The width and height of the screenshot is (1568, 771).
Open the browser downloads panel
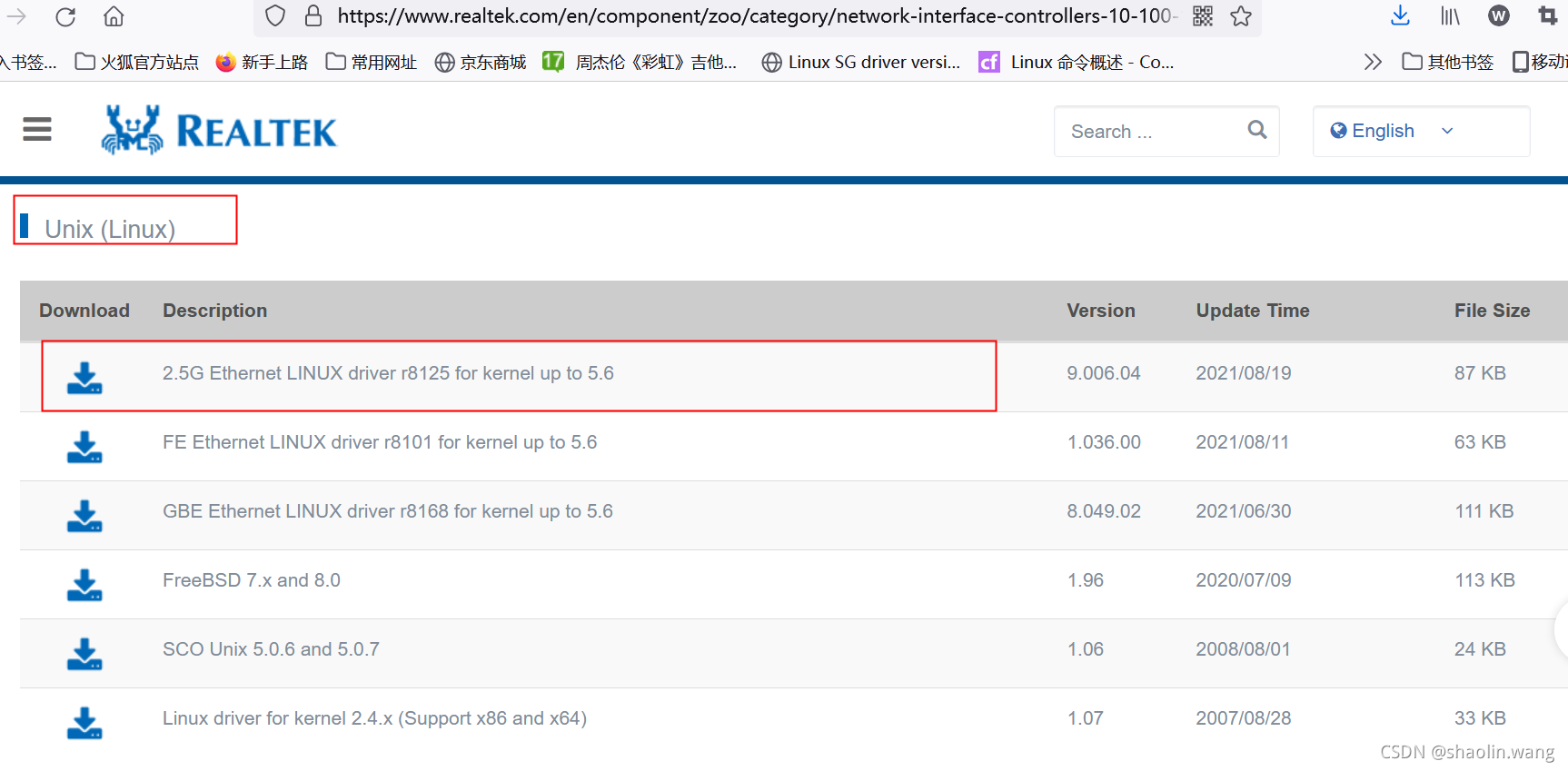(1400, 15)
